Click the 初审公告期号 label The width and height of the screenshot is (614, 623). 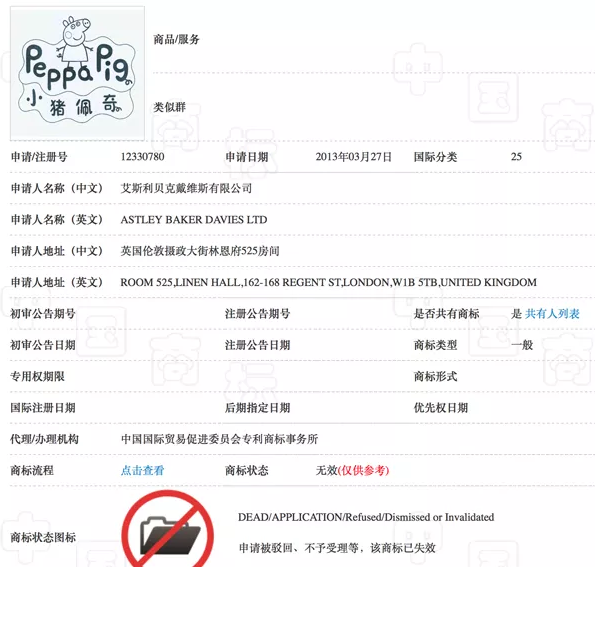43,314
